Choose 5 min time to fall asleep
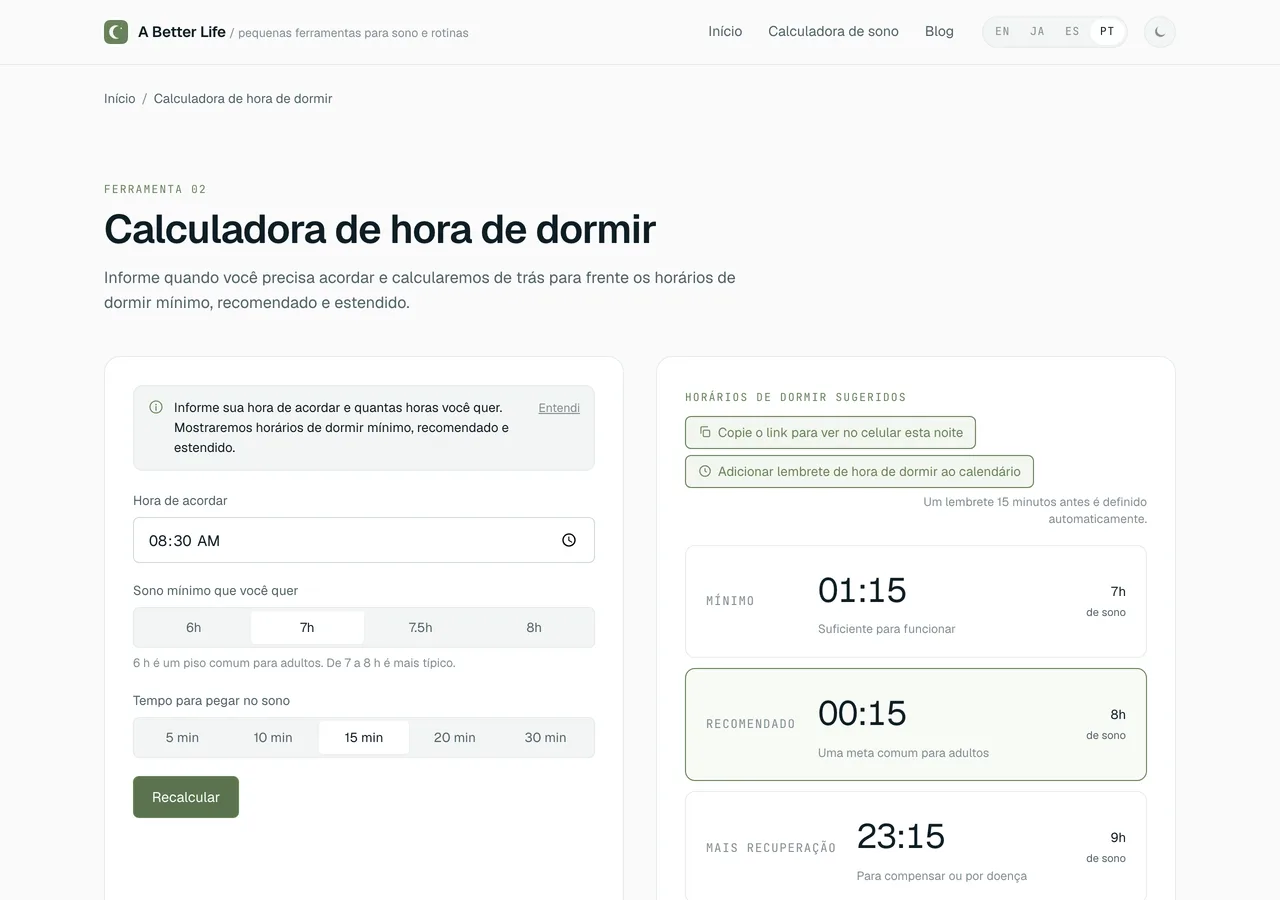The width and height of the screenshot is (1280, 900). 182,737
